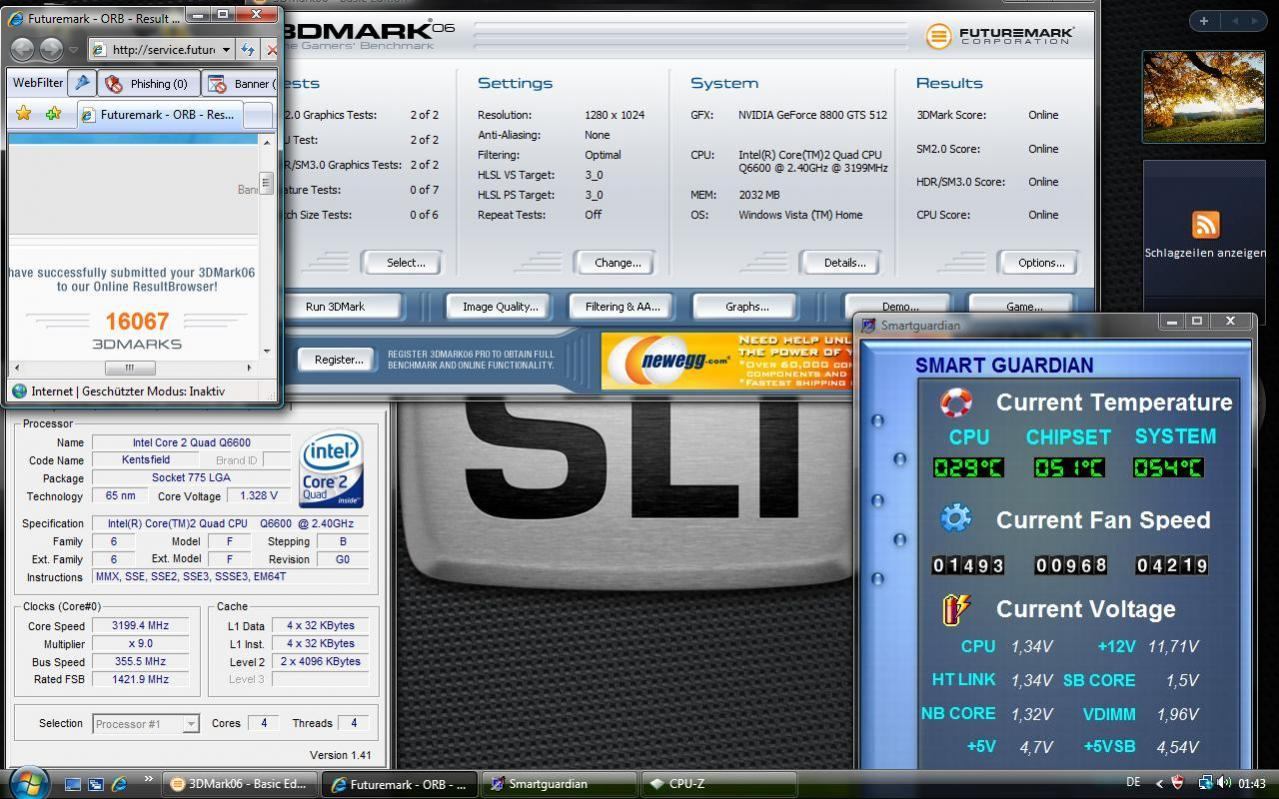Viewport: 1279px width, 799px height.
Task: Click CPU-Z Core Speed 3199.4 MHz field
Action: (140, 626)
